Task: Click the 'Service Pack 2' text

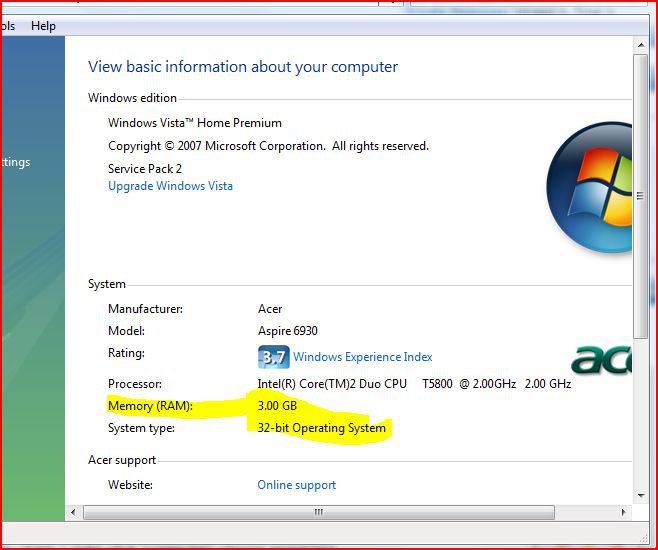Action: tap(145, 169)
